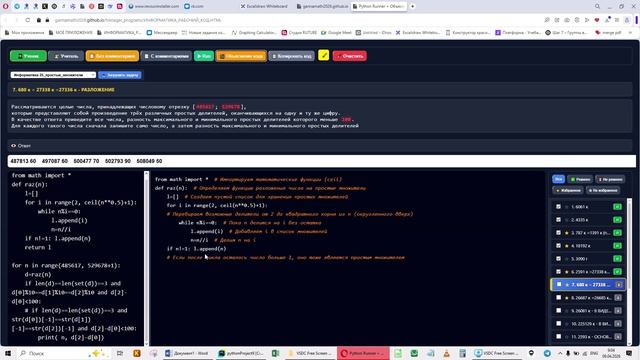Filter tasks by Решено
The height and width of the screenshot is (360, 640).
click(x=580, y=179)
